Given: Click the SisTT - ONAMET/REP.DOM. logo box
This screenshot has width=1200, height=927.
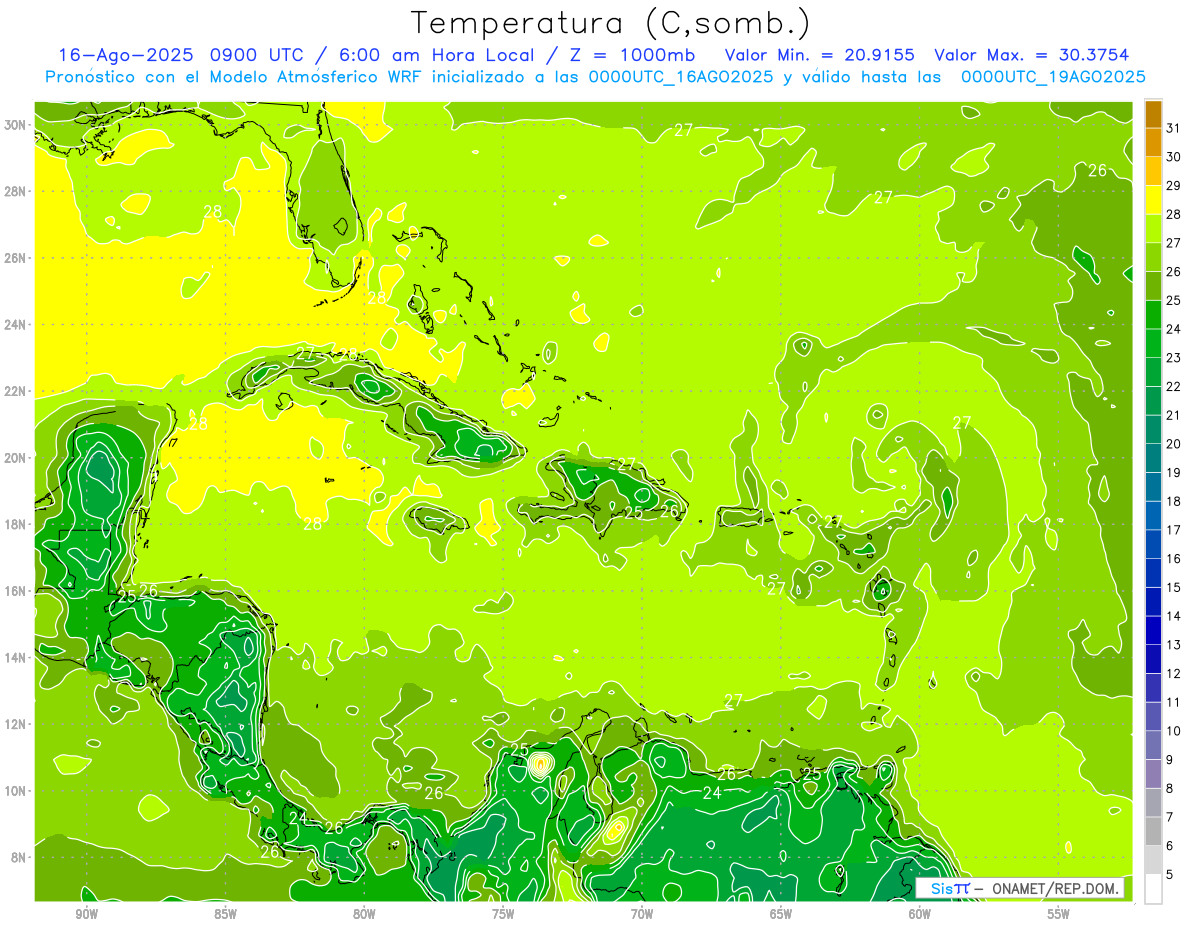Looking at the screenshot, I should tap(1019, 888).
